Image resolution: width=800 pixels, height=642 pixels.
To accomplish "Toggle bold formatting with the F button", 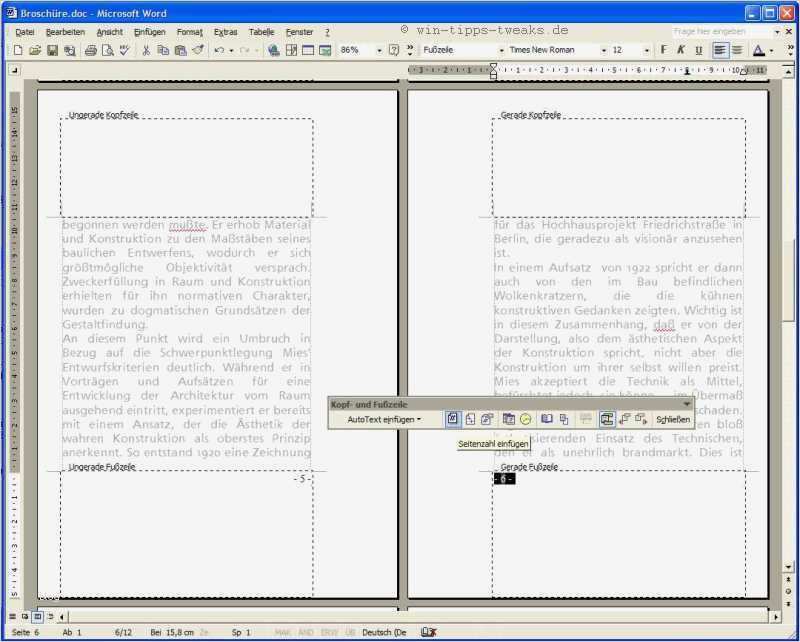I will 664,50.
